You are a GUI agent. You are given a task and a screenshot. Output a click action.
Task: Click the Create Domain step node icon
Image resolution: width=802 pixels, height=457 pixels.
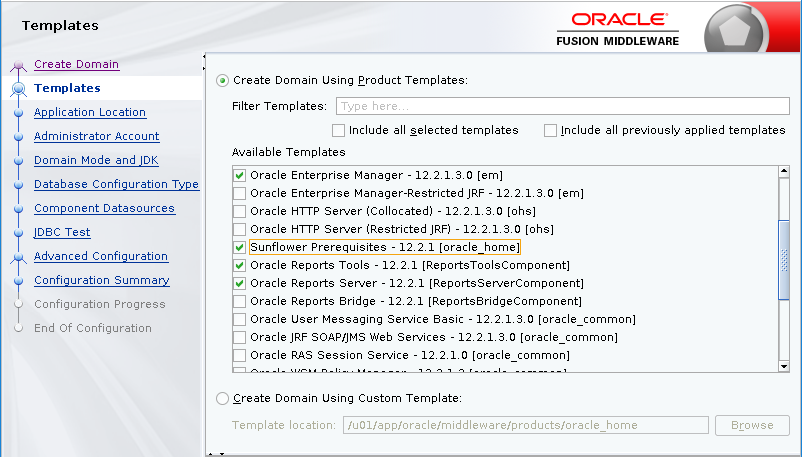point(18,66)
